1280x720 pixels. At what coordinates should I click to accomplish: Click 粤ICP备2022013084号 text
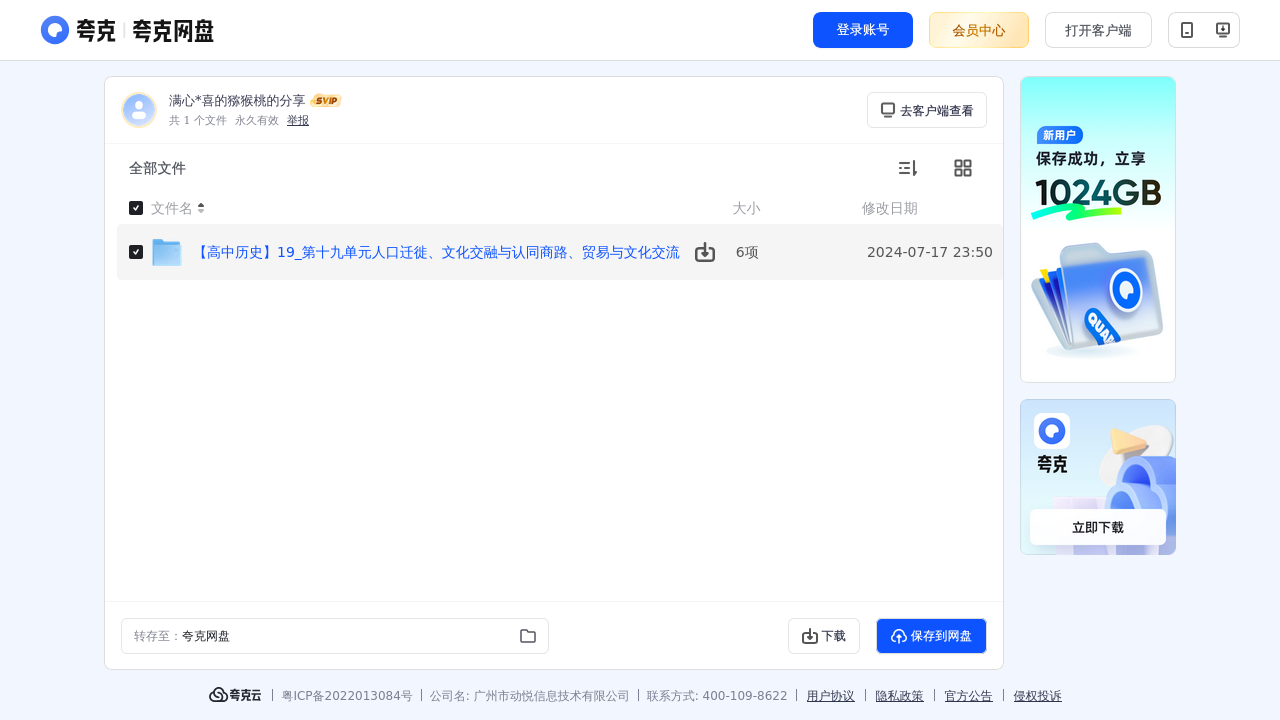[347, 696]
